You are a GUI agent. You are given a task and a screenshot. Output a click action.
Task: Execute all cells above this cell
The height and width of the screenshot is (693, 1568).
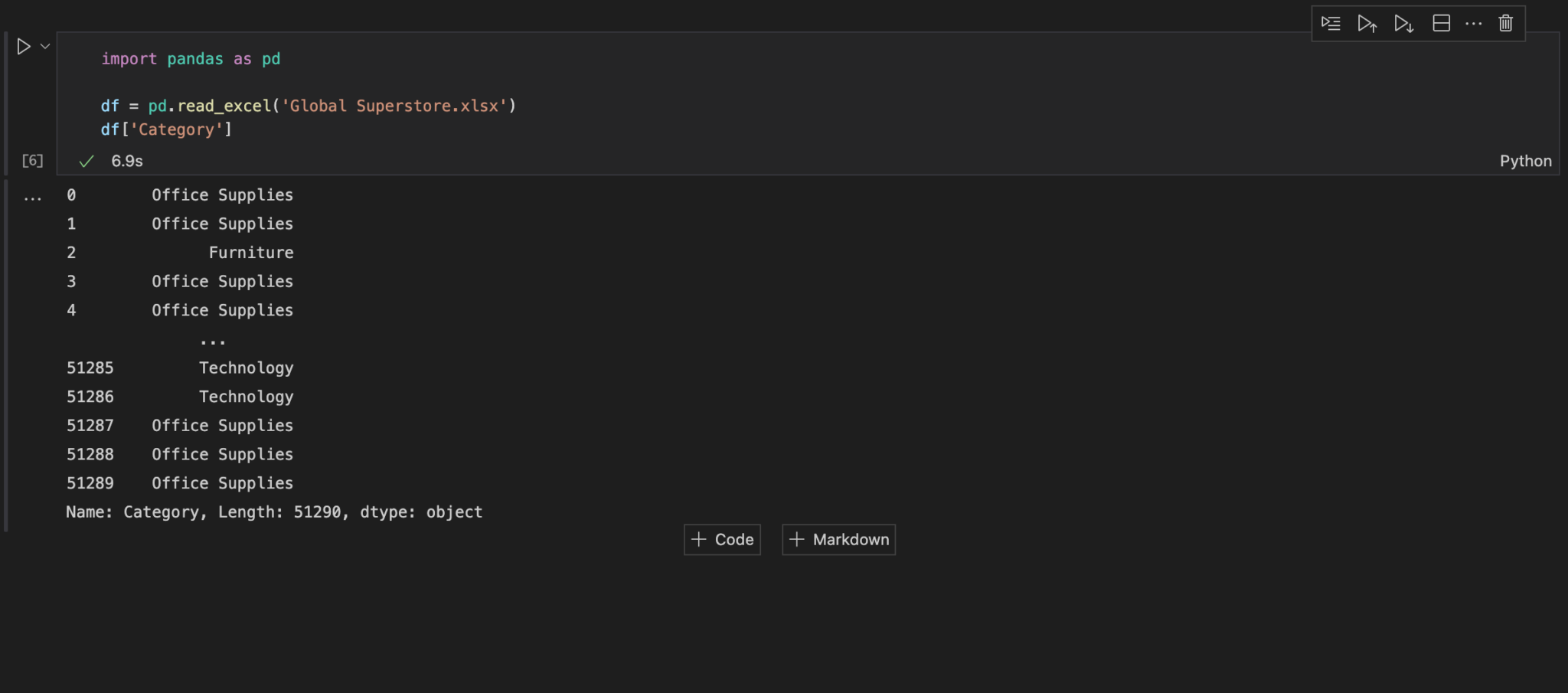click(x=1368, y=23)
